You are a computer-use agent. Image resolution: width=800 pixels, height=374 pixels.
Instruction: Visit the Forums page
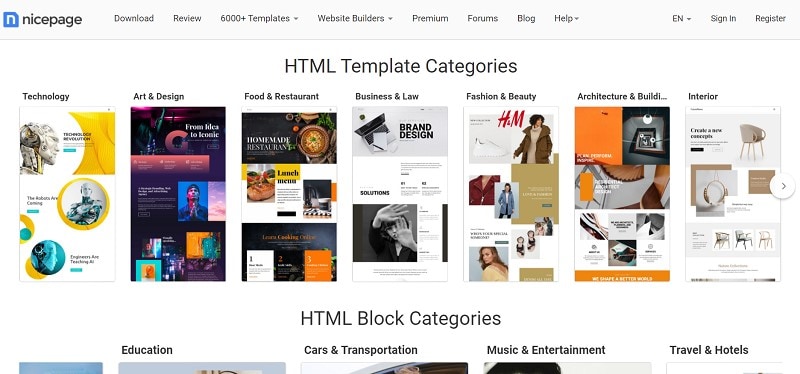[x=483, y=18]
